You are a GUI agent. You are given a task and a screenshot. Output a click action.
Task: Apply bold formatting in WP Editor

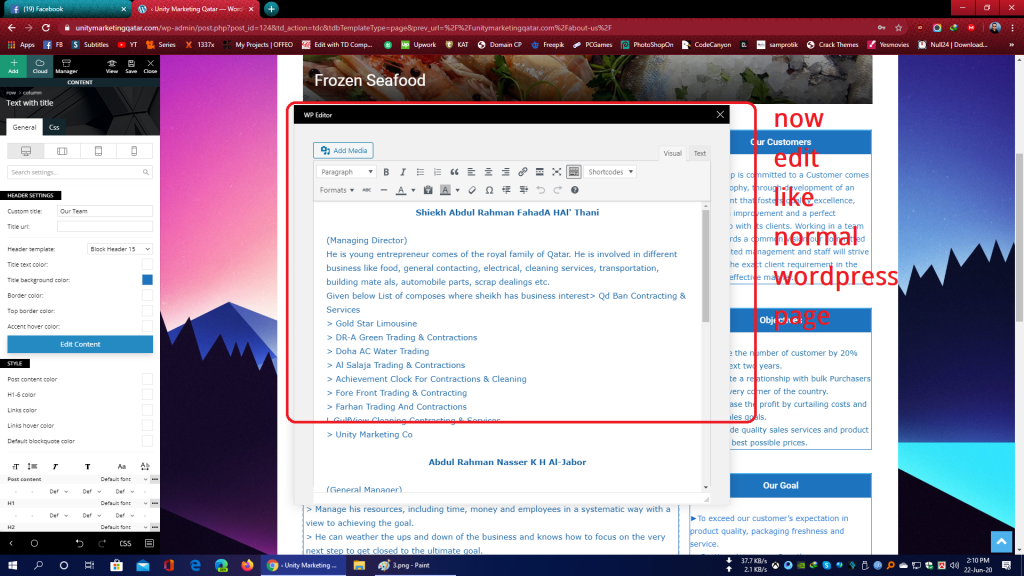click(386, 172)
